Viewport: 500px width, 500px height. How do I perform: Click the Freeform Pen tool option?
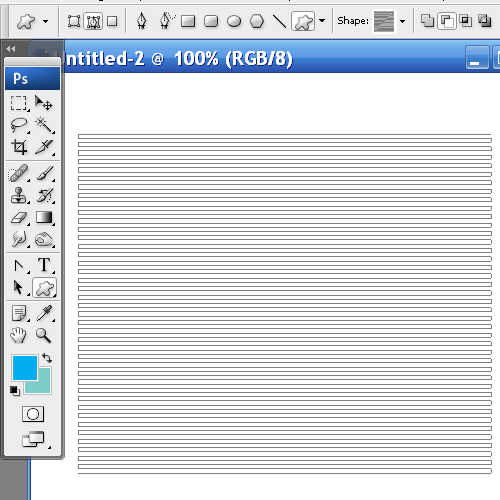[x=166, y=21]
